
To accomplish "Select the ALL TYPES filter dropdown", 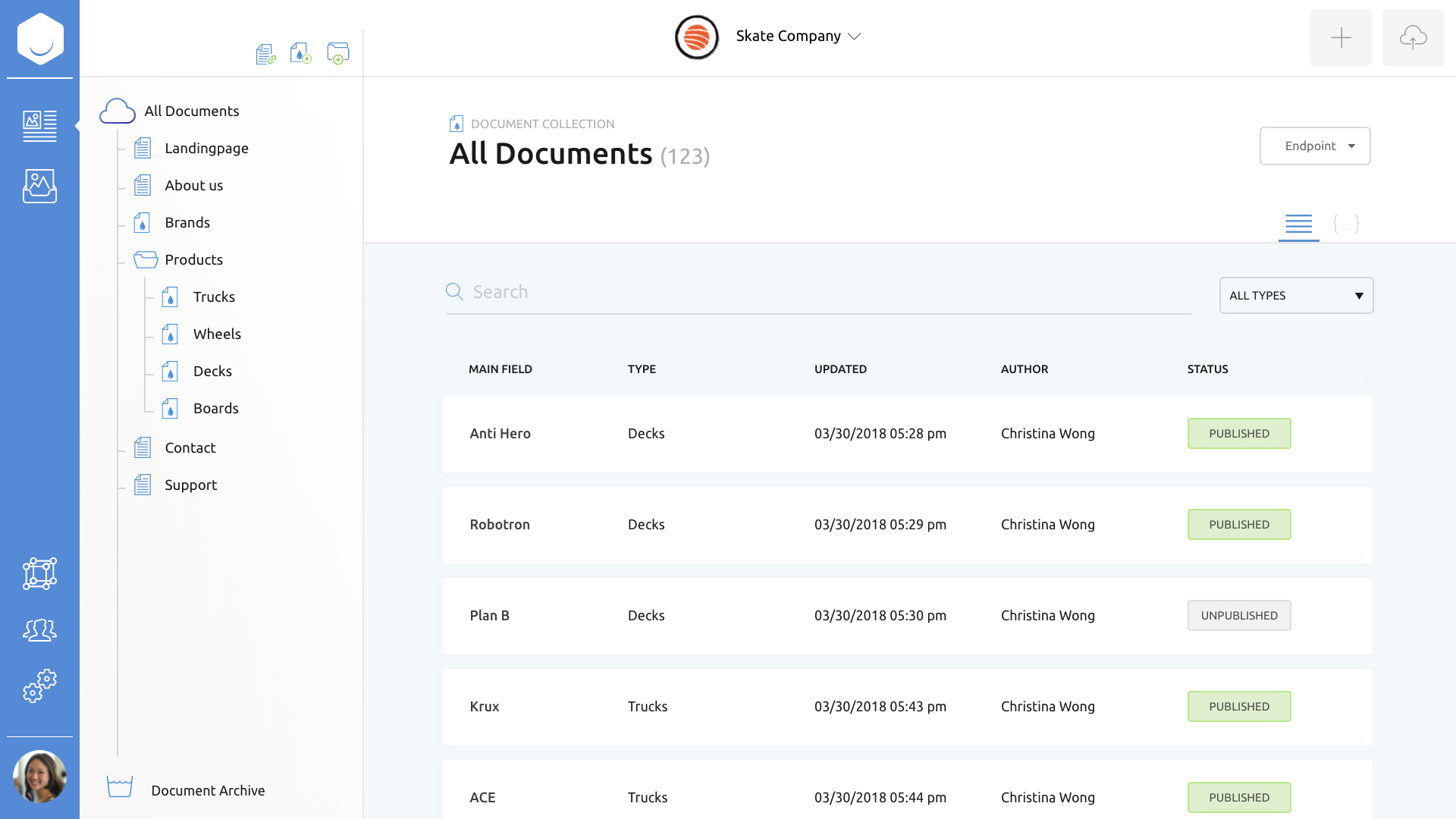I will point(1296,295).
